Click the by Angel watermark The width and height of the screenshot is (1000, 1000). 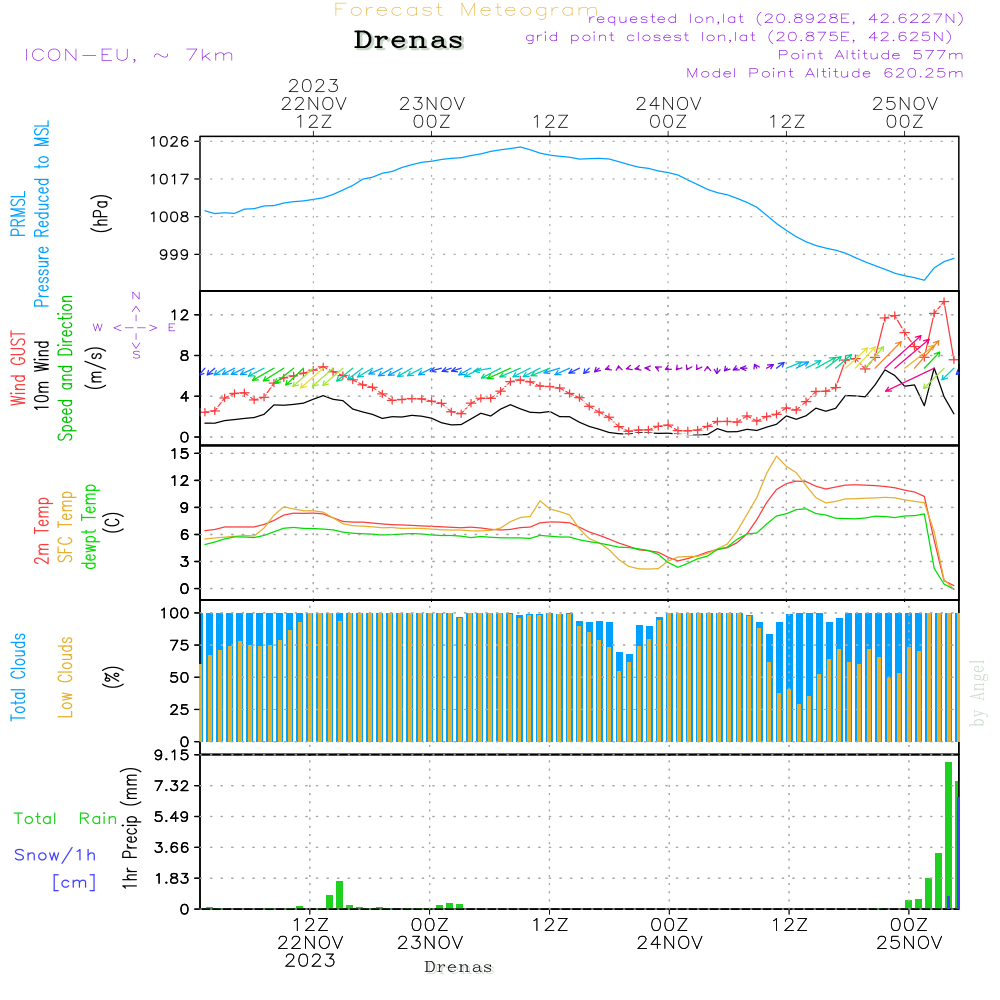(978, 693)
